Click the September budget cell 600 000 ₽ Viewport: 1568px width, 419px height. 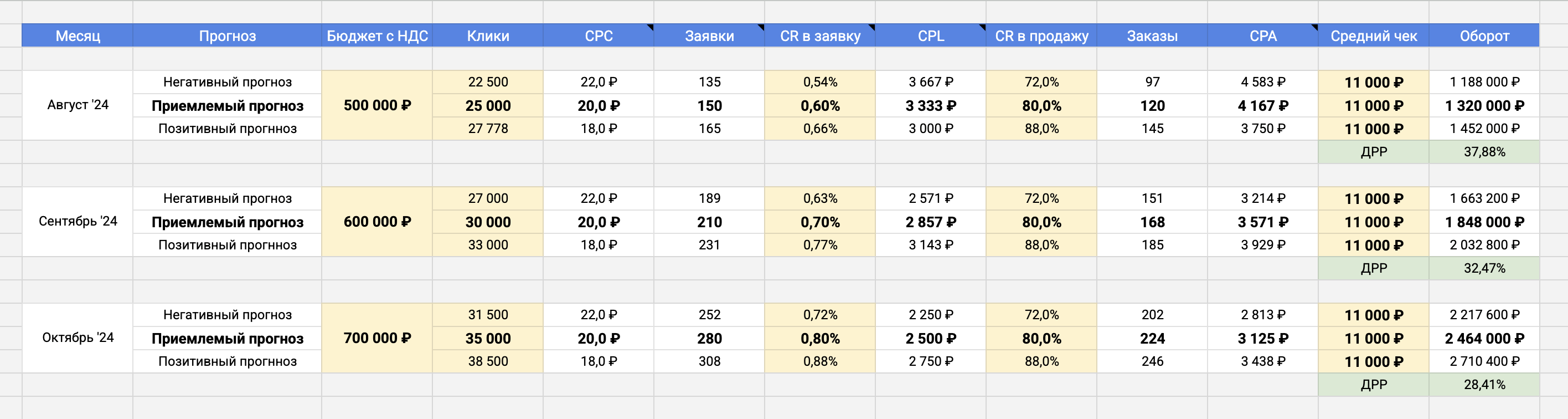tap(377, 222)
